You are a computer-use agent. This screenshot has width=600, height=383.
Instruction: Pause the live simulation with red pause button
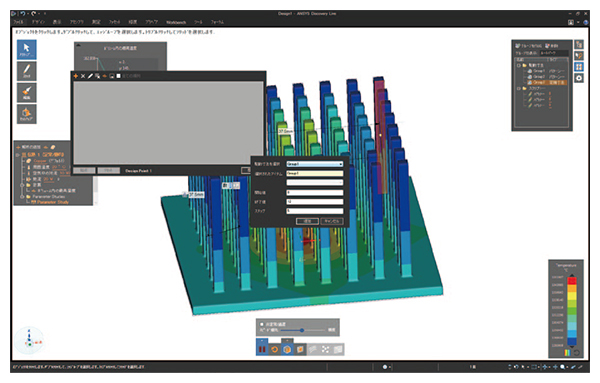point(262,349)
